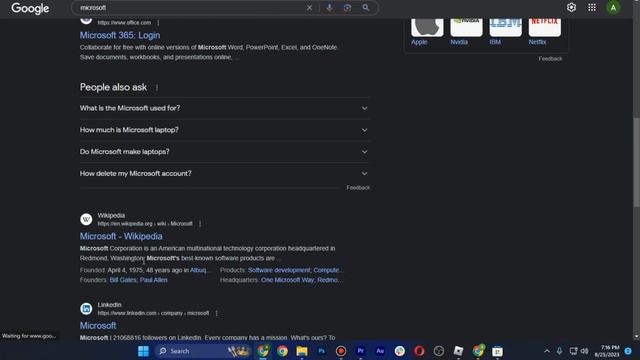Screen dimensions: 640x360
Task: Launch Premiere Pro from taskbar
Action: click(x=360, y=351)
